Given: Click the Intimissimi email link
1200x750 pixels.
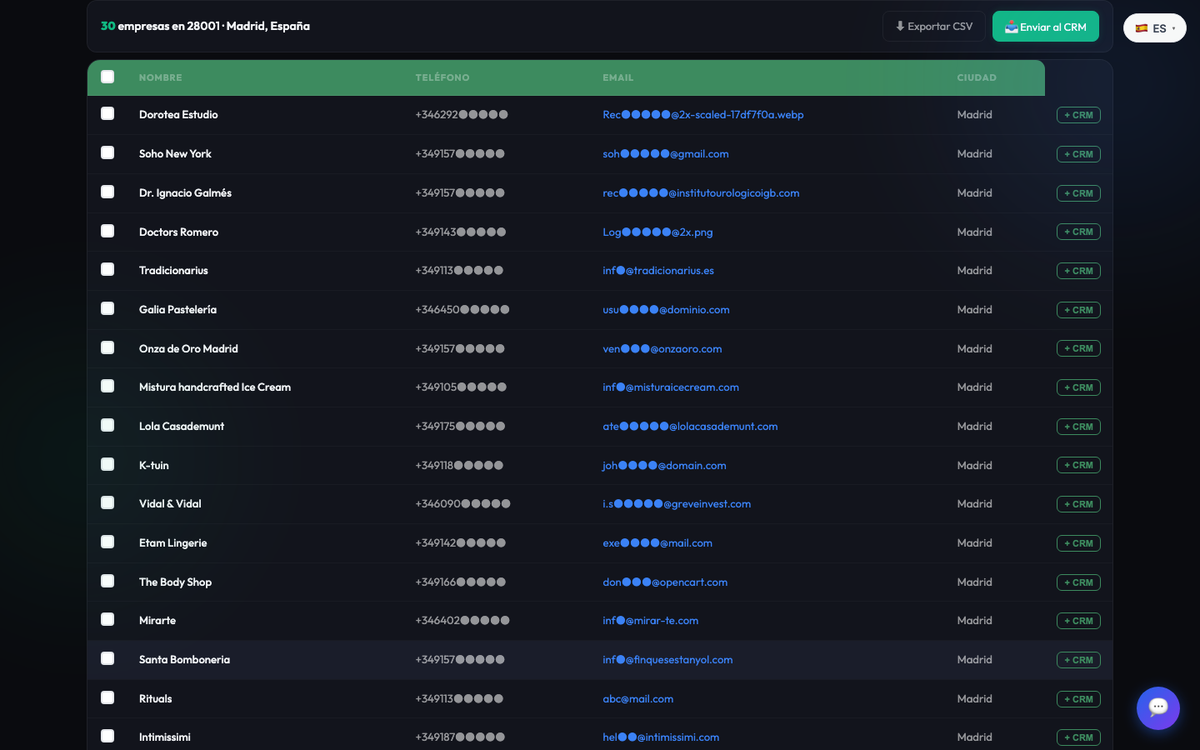Looking at the screenshot, I should pyautogui.click(x=660, y=737).
